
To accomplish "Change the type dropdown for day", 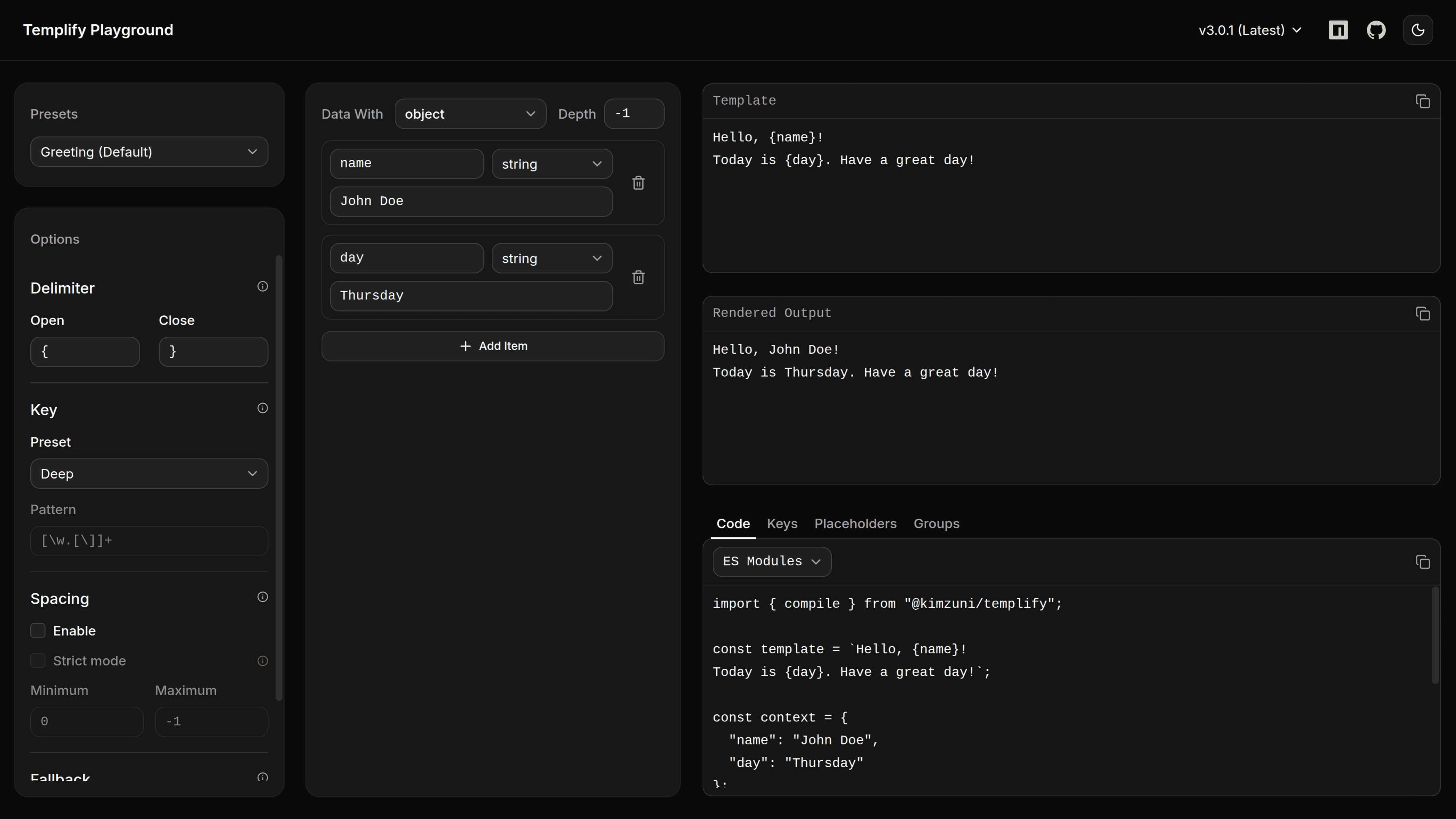I will coord(552,258).
